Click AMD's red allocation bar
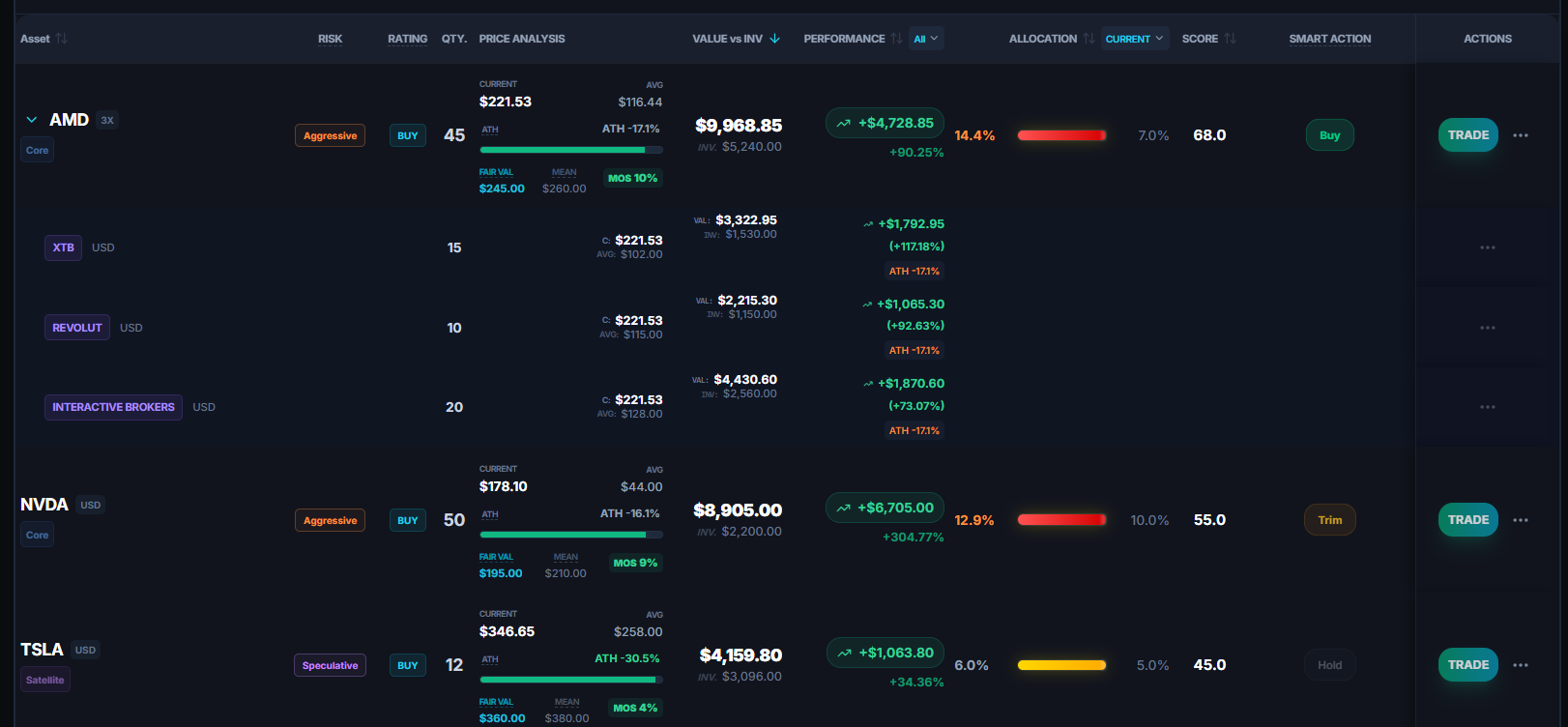 point(1062,135)
